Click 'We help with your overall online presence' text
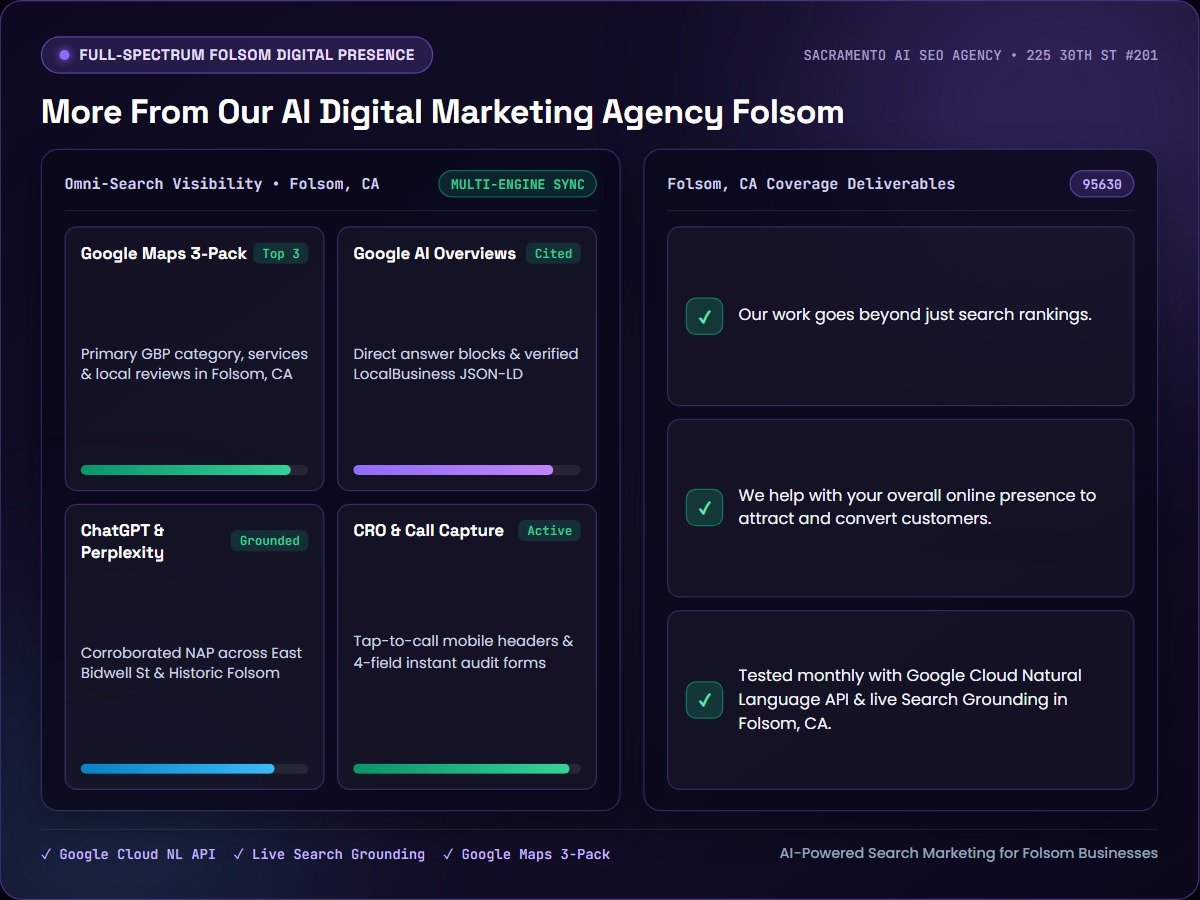Image resolution: width=1200 pixels, height=900 pixels. pyautogui.click(x=917, y=507)
